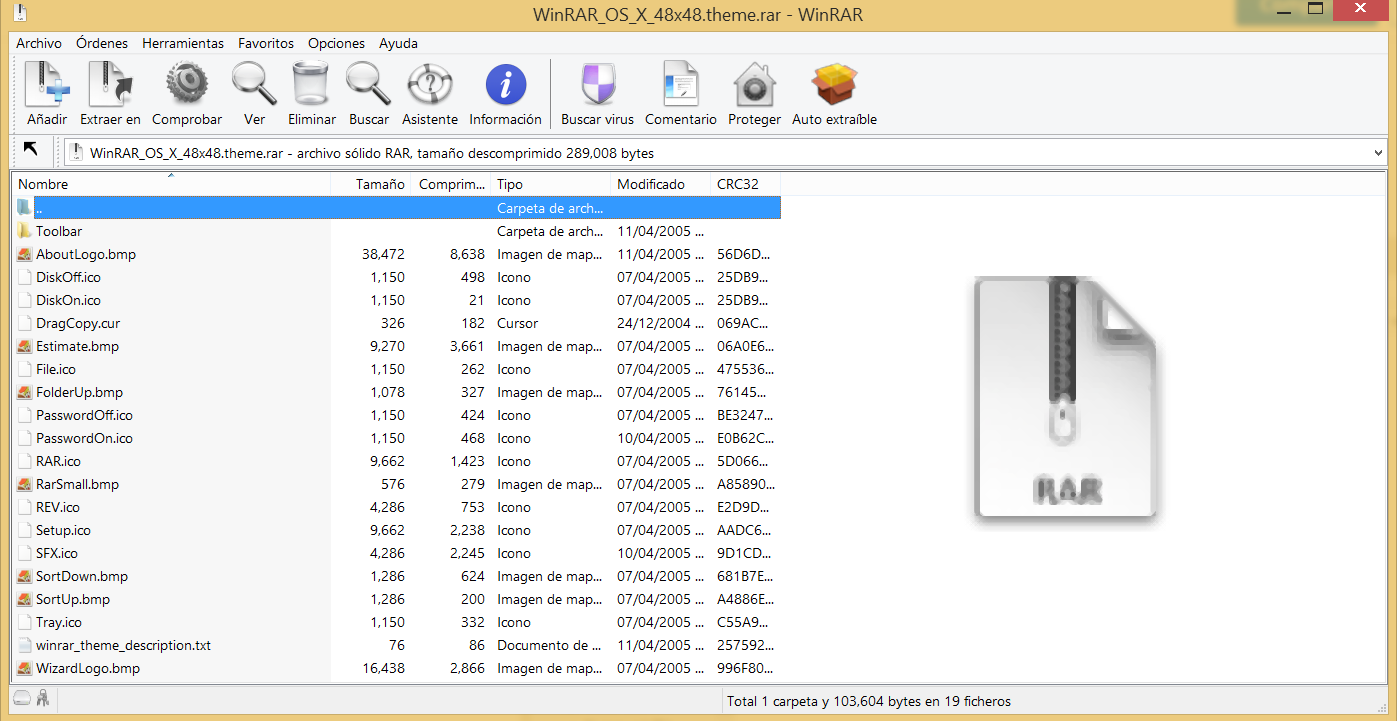Viewport: 1397px width, 721px height.
Task: Click the WizardLogo.bmp image icon
Action: click(25, 668)
